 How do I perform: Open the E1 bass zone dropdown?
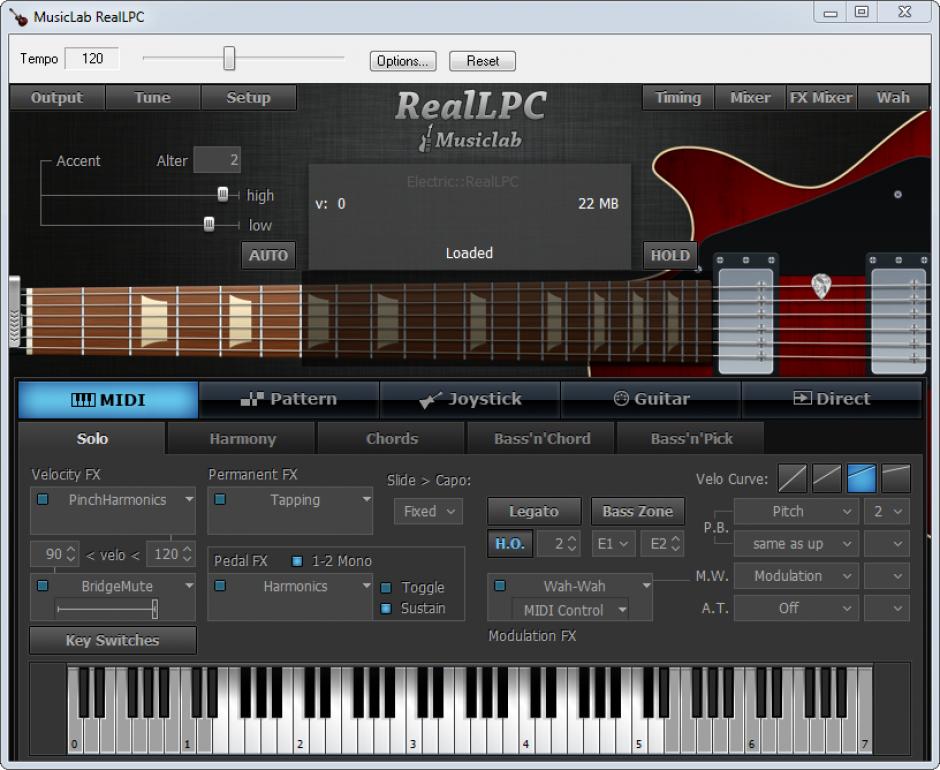point(613,544)
